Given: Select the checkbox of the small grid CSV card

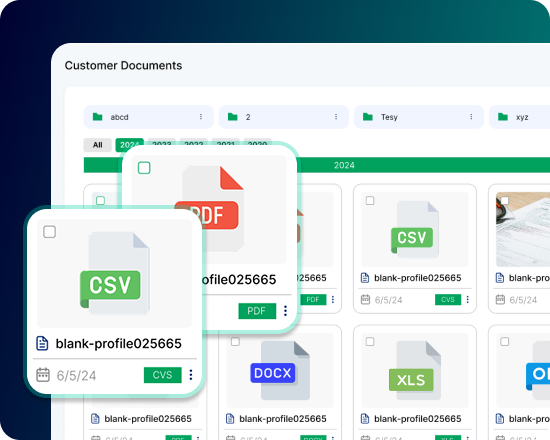Looking at the screenshot, I should [370, 201].
